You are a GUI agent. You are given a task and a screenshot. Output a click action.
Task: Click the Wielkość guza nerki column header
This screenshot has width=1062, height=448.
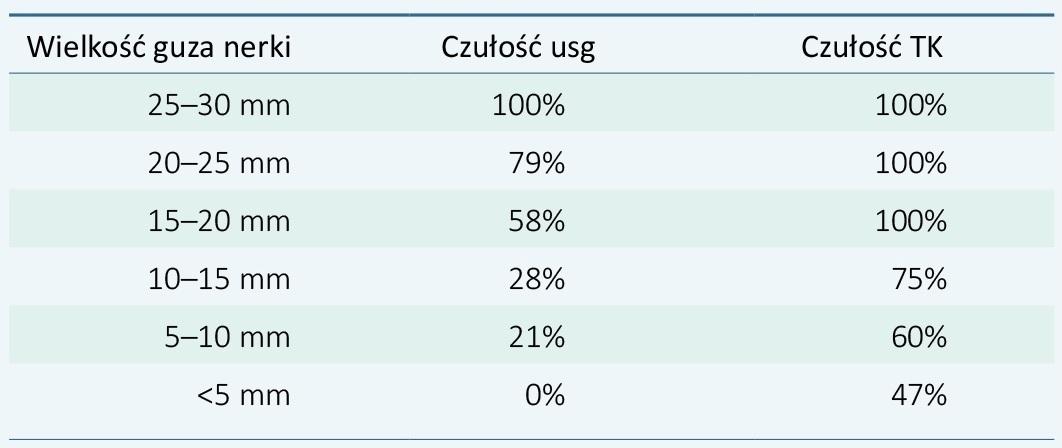158,48
